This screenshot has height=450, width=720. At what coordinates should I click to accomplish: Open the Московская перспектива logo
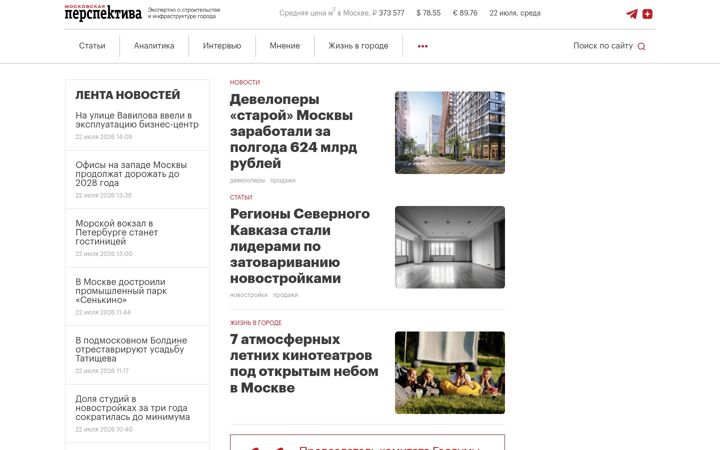point(103,13)
